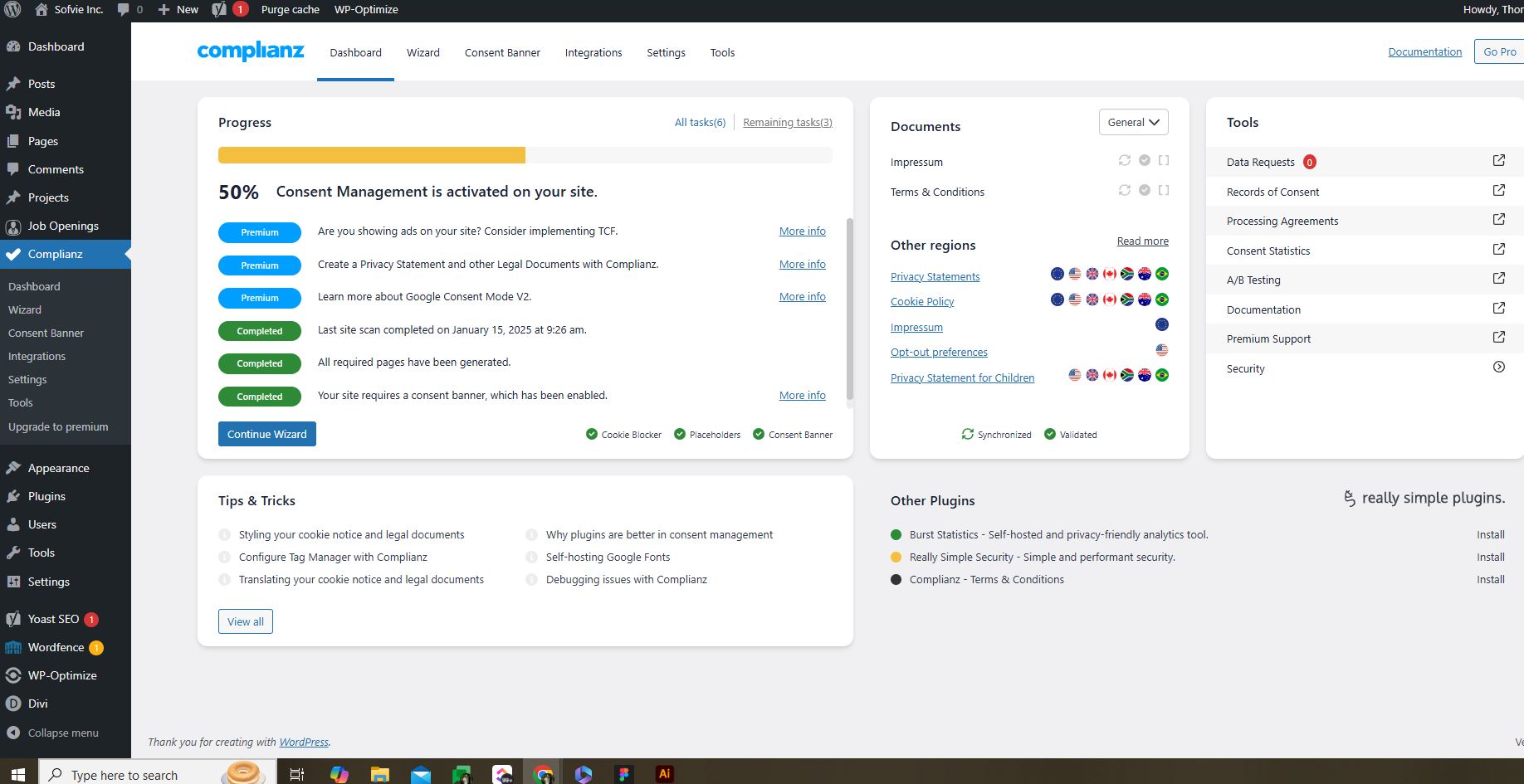The height and width of the screenshot is (784, 1524).
Task: Open Figma from the taskbar
Action: 623,774
